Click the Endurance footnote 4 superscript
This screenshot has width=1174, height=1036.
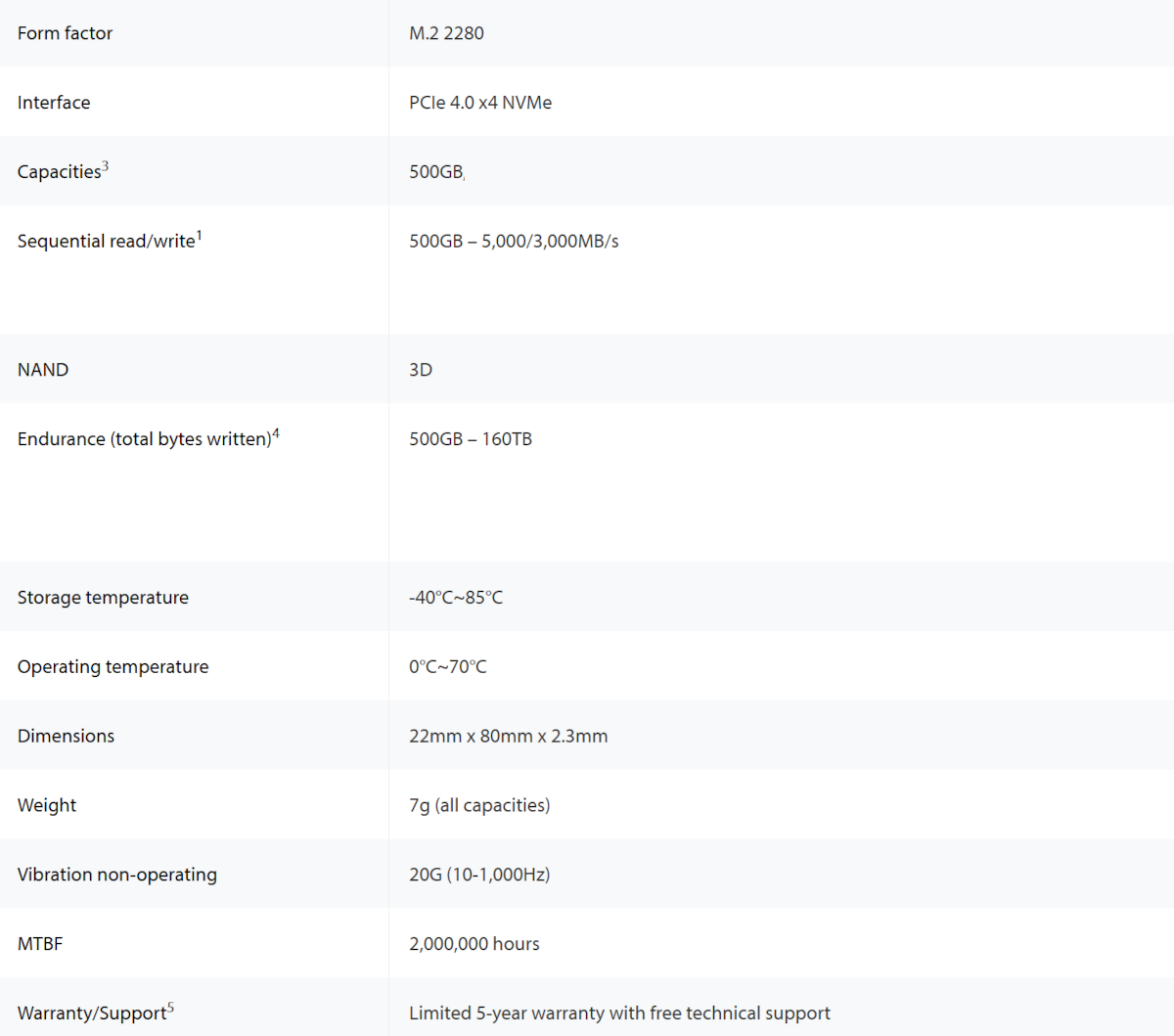tap(276, 432)
